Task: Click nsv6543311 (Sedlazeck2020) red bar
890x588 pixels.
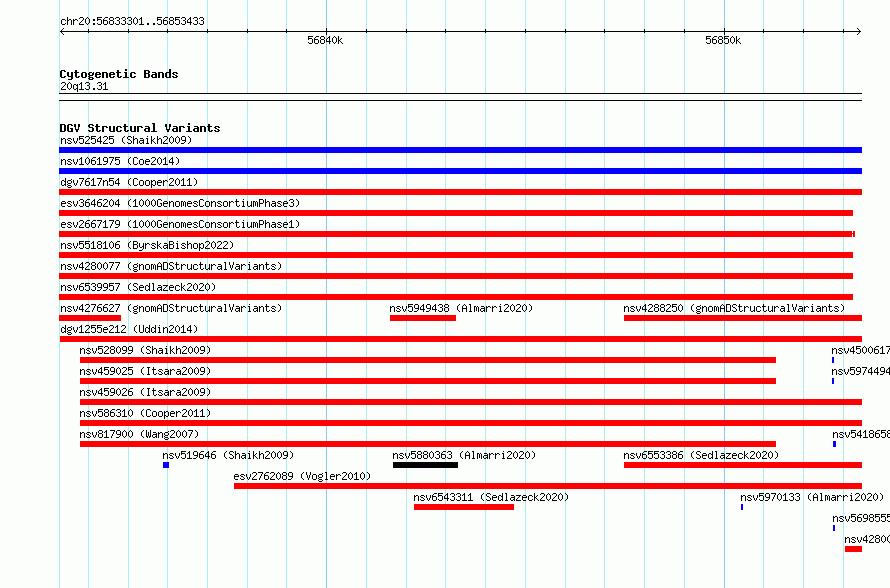Action: [x=464, y=507]
